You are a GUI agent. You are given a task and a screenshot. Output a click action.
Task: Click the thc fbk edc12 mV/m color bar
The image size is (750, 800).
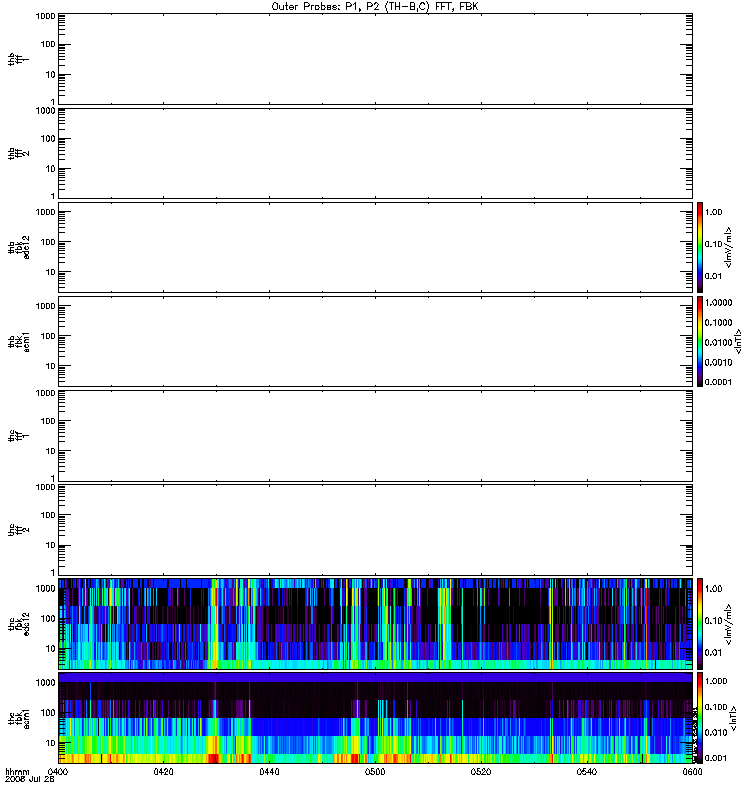pos(700,623)
